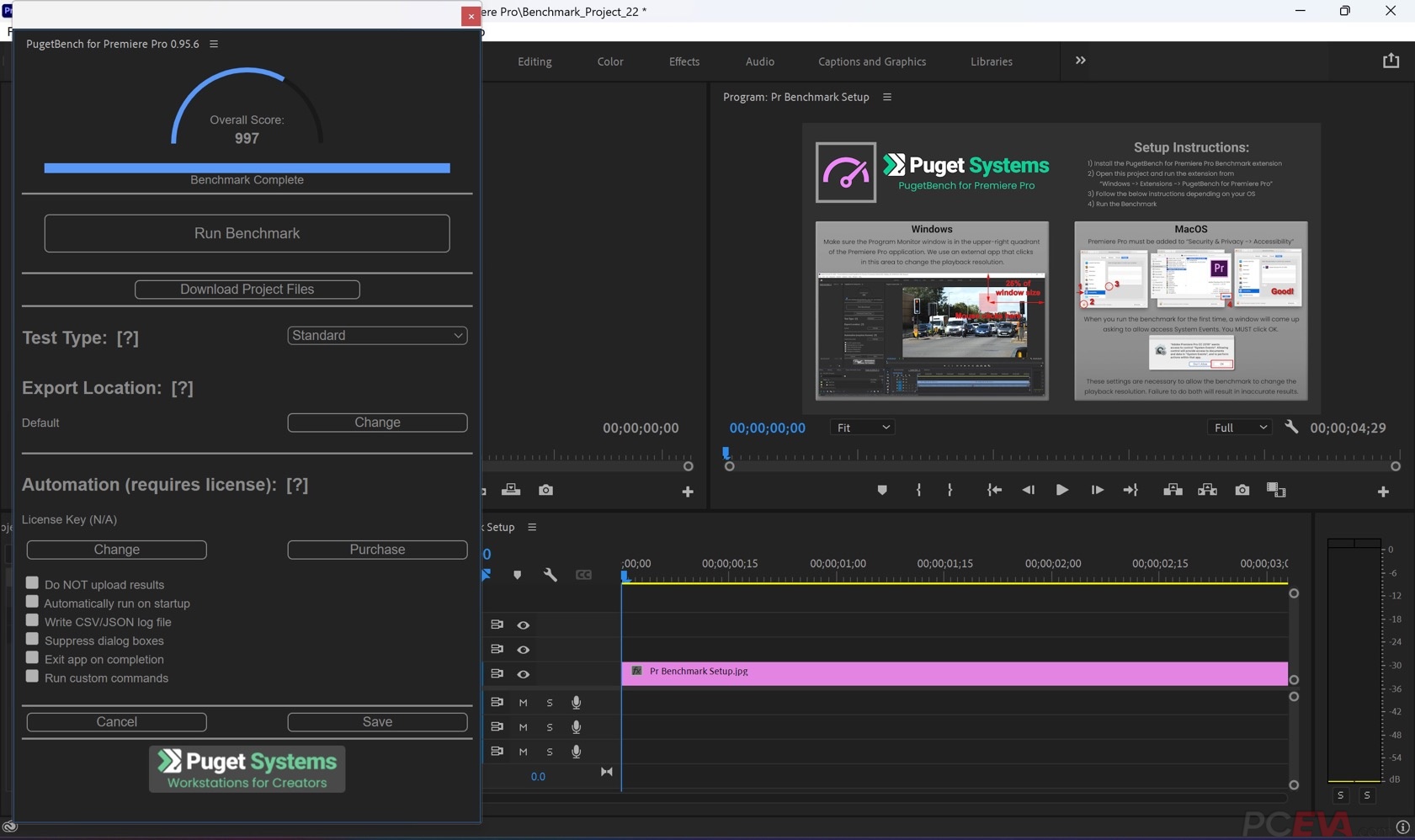Open the Program monitor wrench settings

(x=1291, y=428)
